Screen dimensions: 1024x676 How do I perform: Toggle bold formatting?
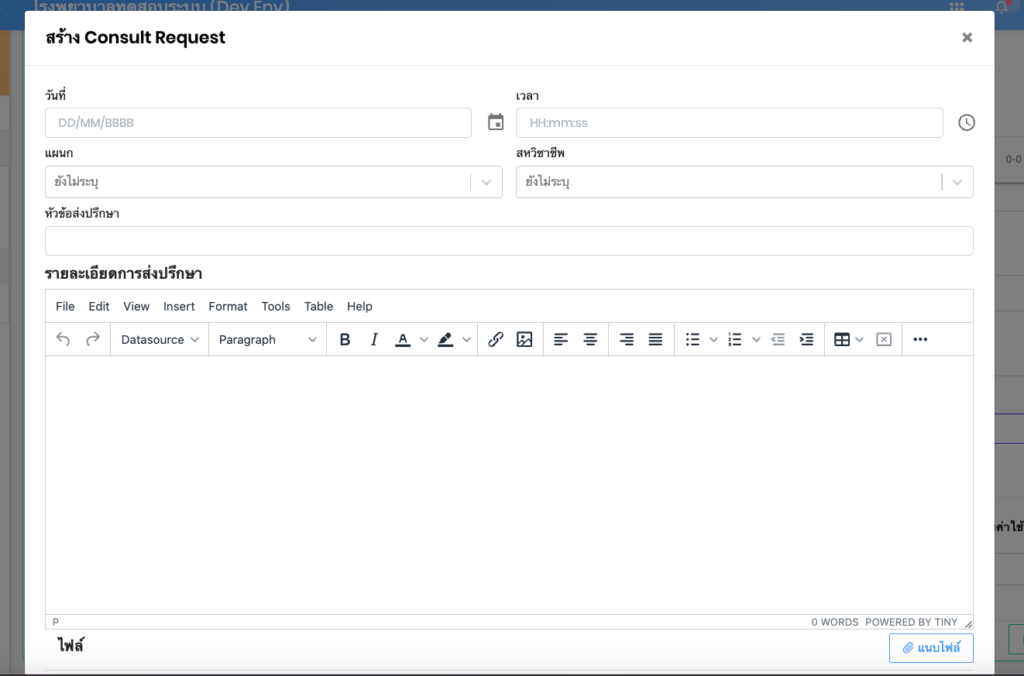tap(345, 339)
